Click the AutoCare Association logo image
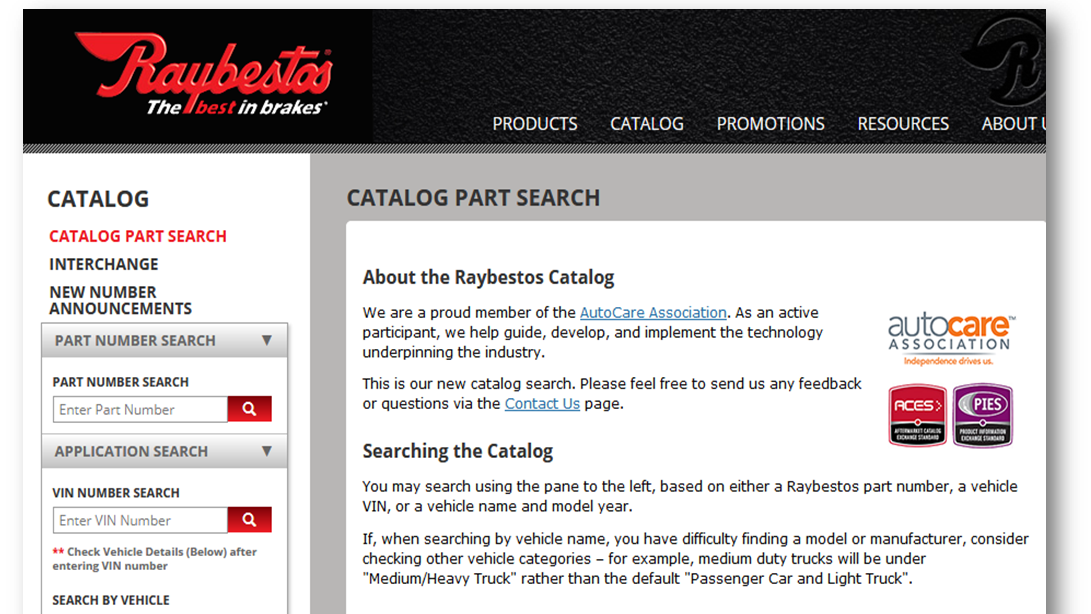 click(x=950, y=335)
